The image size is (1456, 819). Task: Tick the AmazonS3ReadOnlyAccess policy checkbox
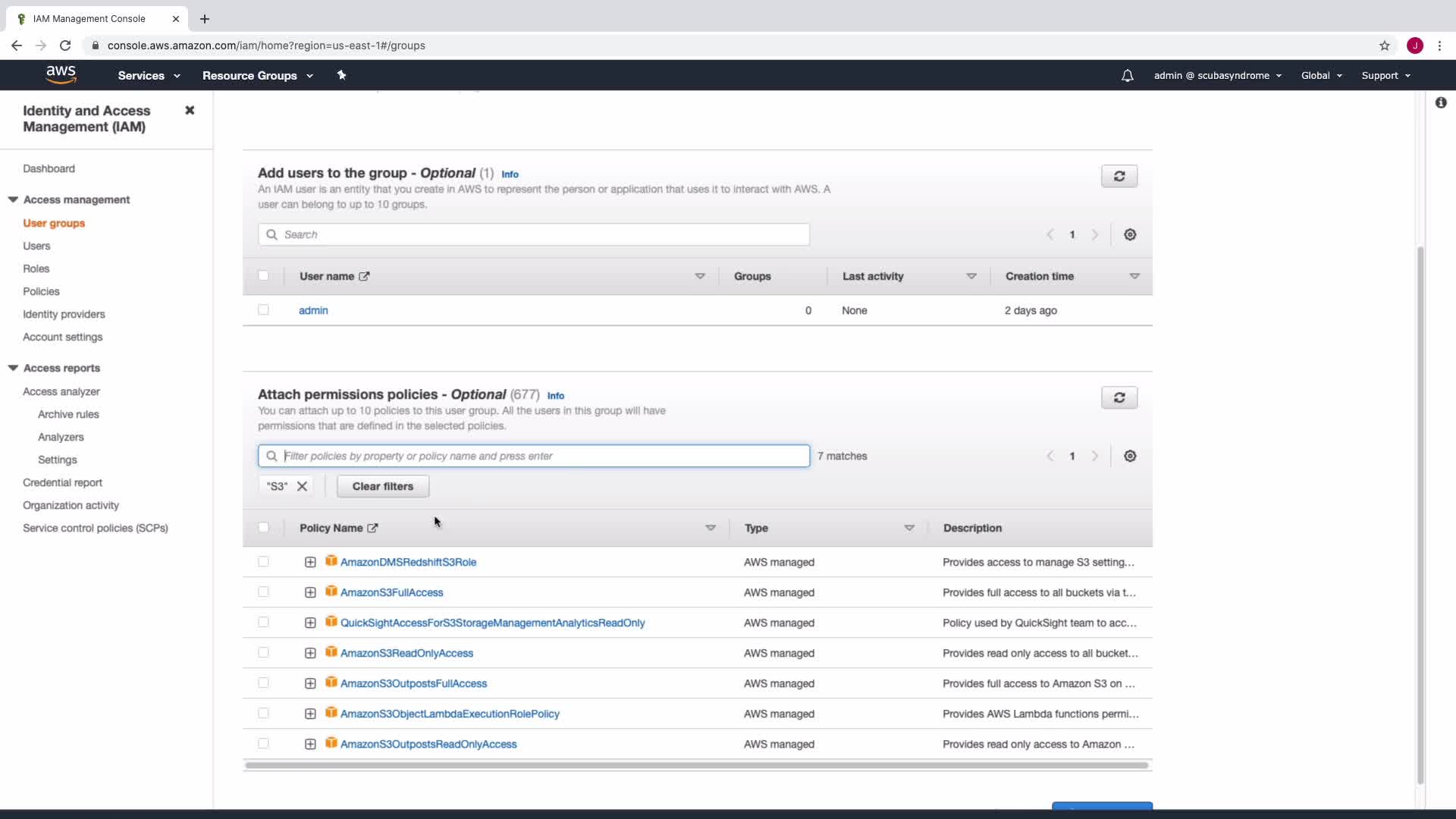coord(263,652)
